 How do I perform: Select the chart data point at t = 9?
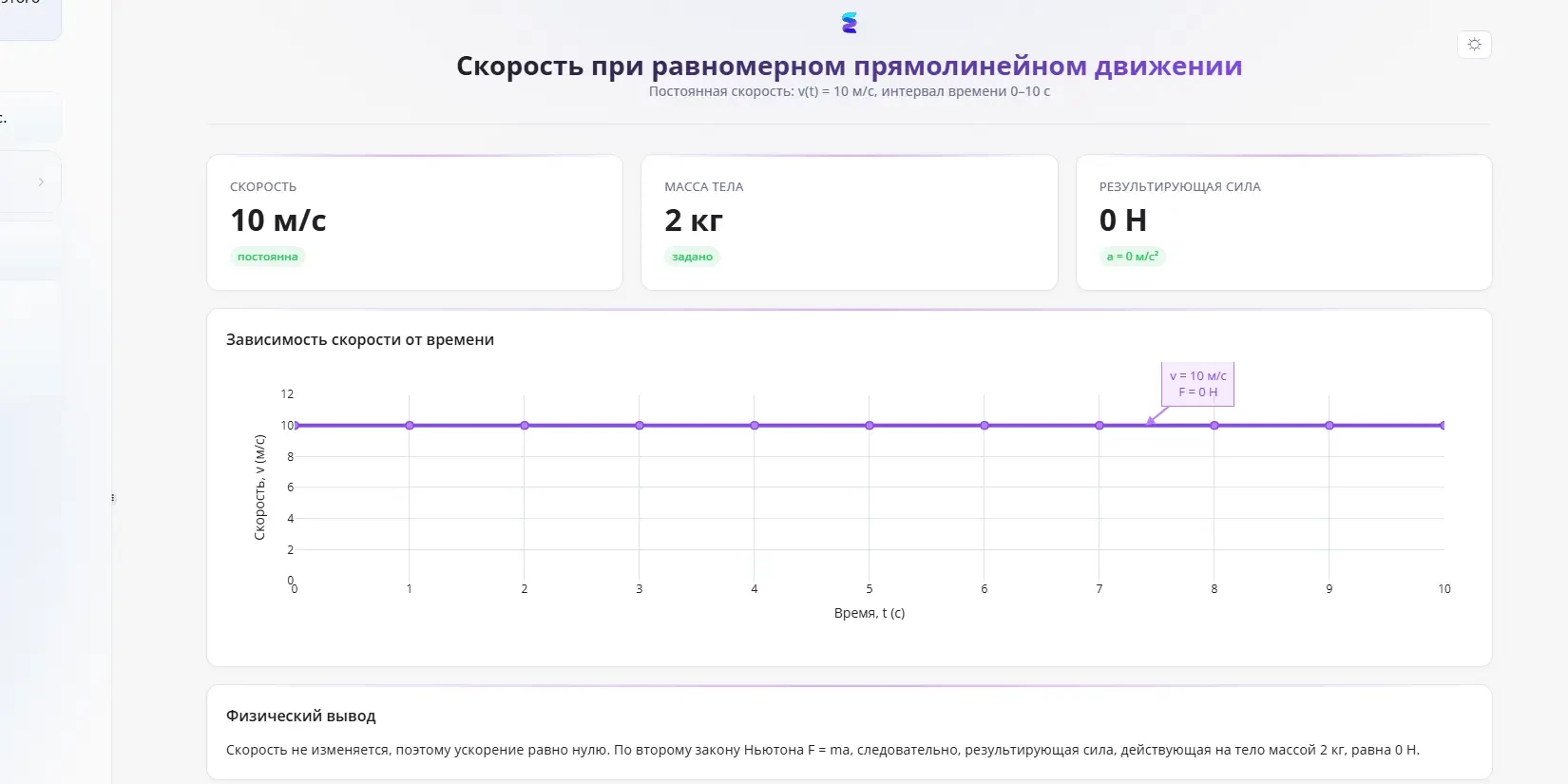coord(1329,425)
